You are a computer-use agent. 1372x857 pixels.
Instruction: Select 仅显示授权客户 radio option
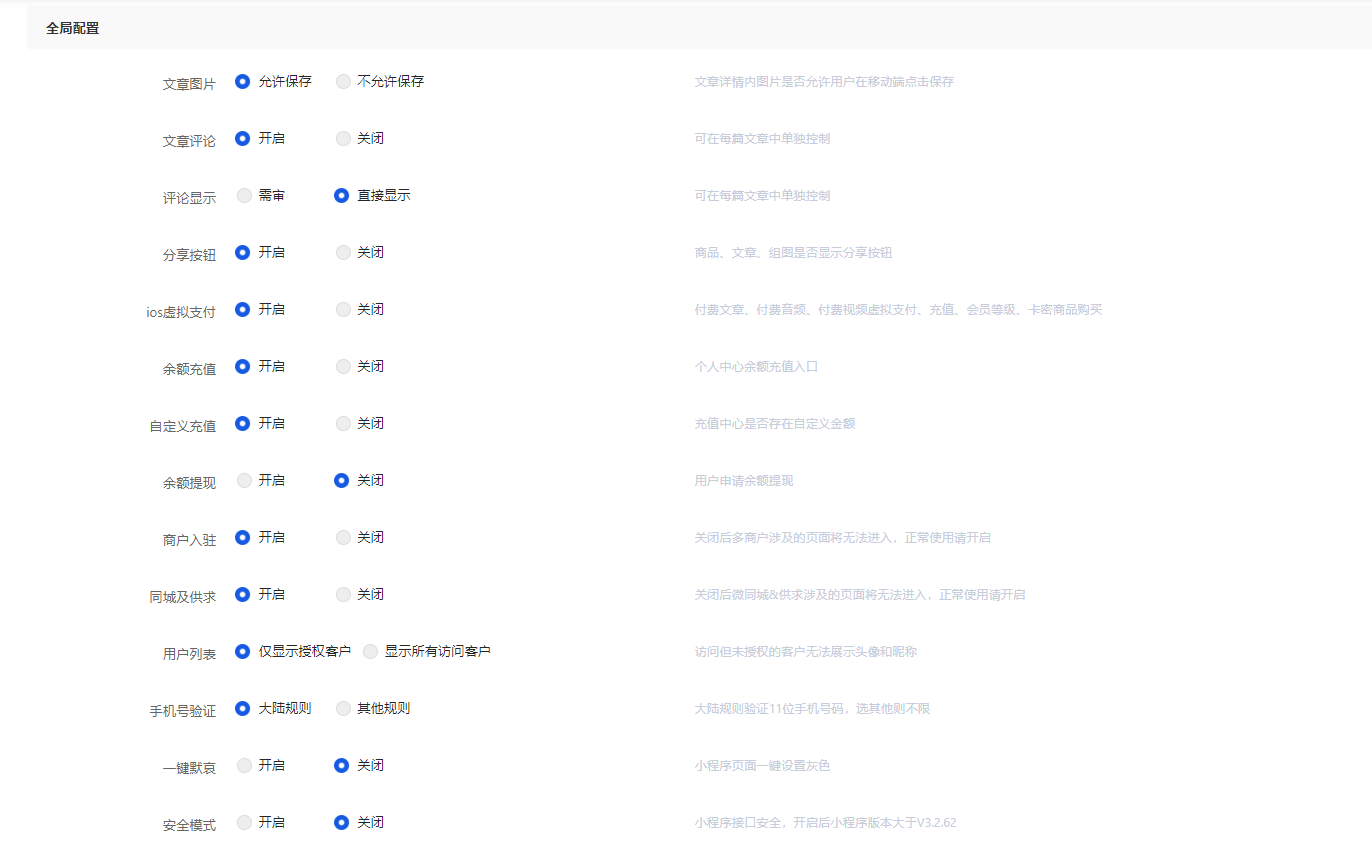pos(243,652)
